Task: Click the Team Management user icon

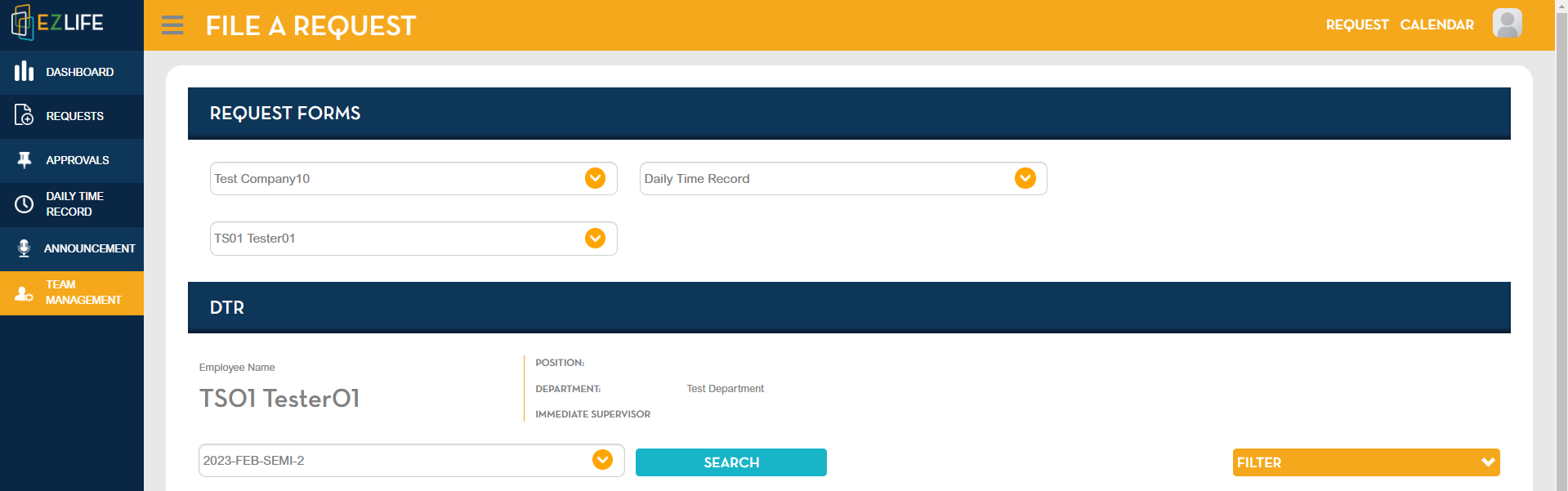Action: [25, 293]
